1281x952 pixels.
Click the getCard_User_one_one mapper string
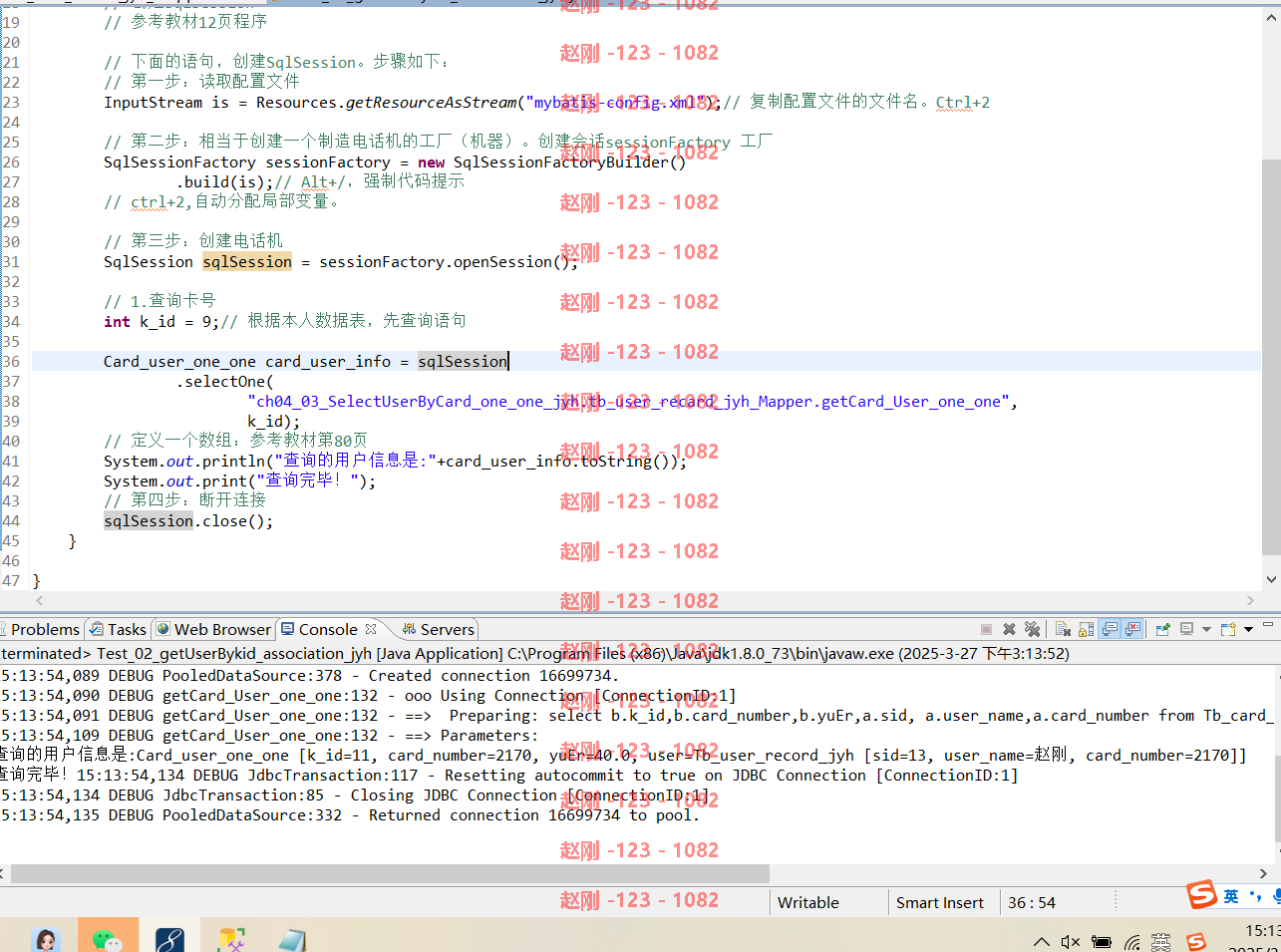click(x=628, y=401)
